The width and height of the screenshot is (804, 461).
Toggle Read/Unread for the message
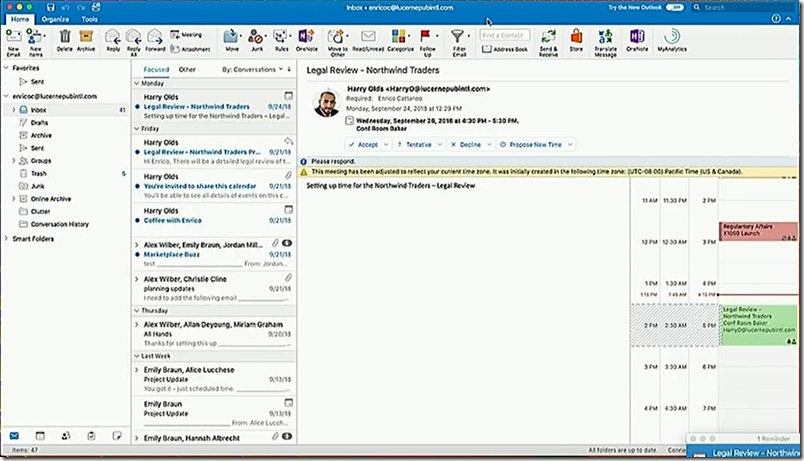point(368,41)
